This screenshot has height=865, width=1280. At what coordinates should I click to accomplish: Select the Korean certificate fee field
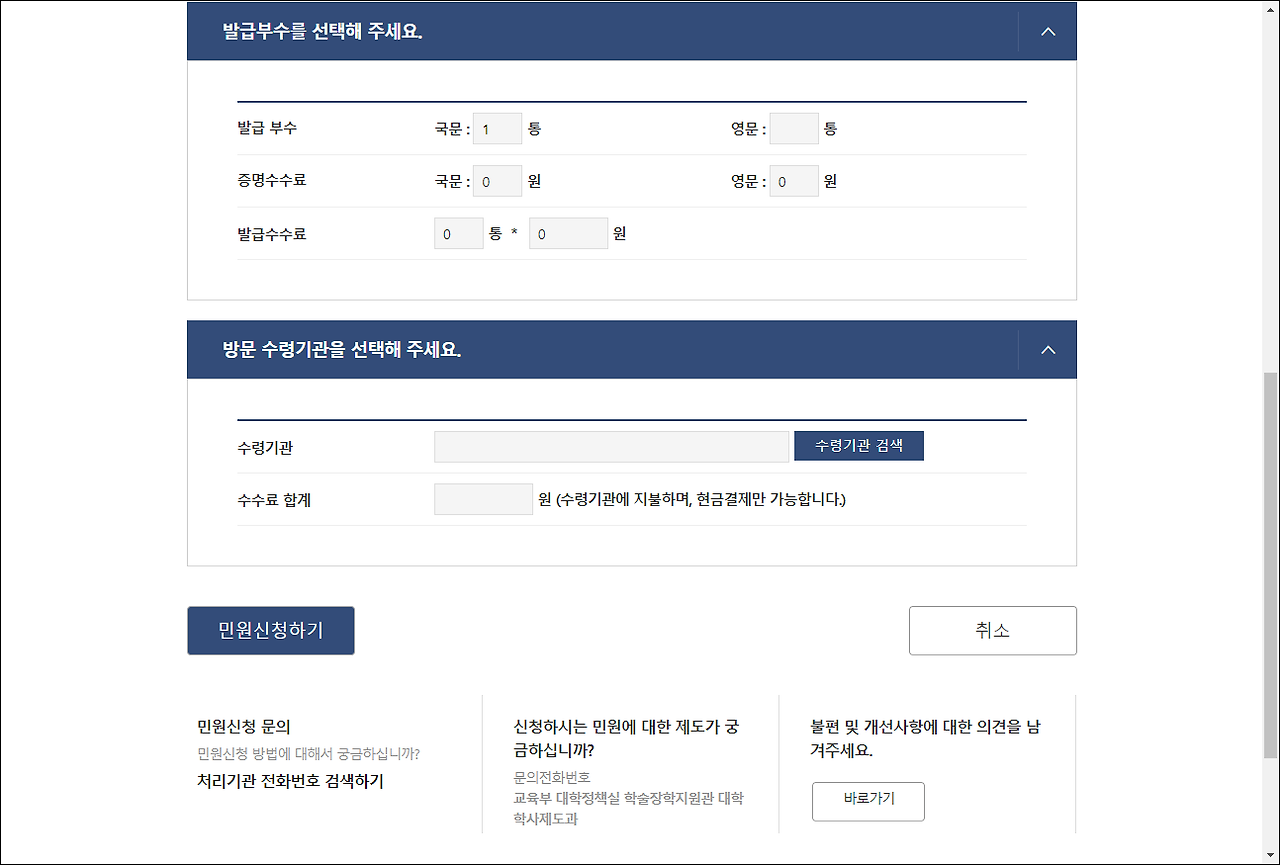[x=497, y=181]
